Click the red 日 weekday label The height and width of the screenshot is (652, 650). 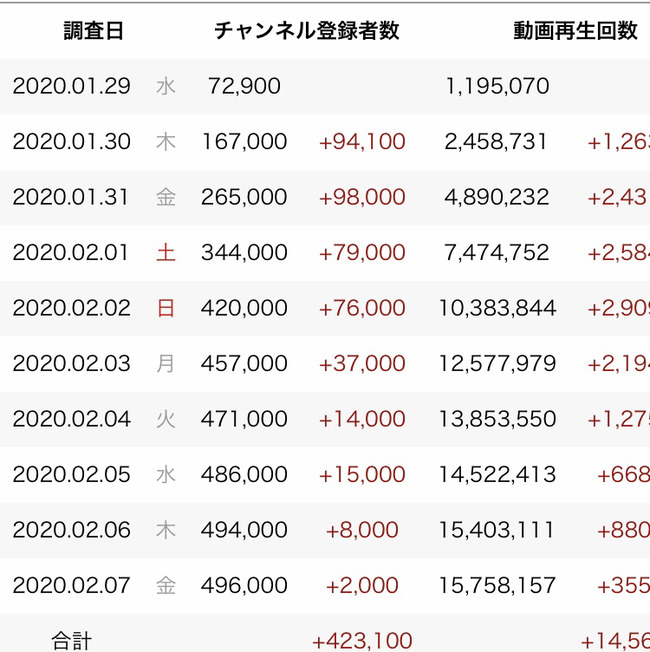(166, 308)
